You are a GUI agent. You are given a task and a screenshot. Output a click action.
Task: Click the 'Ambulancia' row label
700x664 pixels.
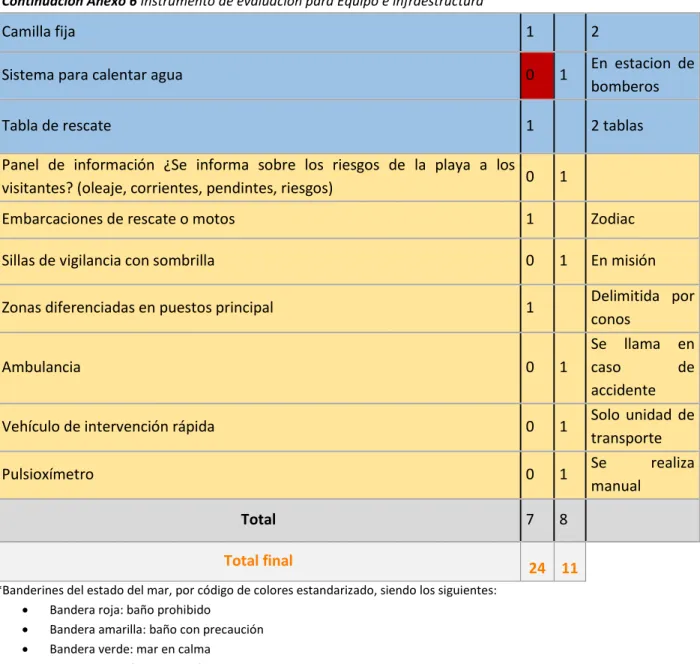pyautogui.click(x=41, y=367)
